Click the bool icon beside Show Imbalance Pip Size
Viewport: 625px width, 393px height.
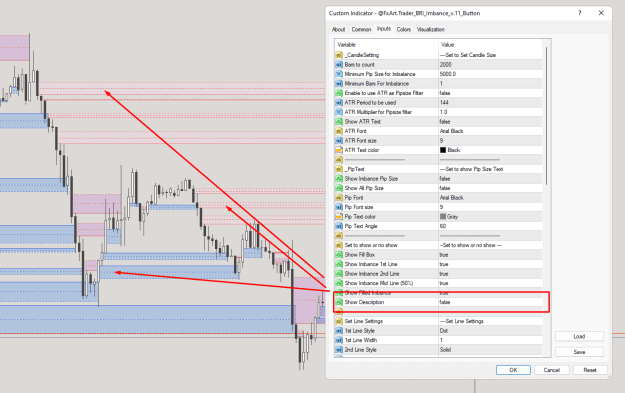coord(339,179)
